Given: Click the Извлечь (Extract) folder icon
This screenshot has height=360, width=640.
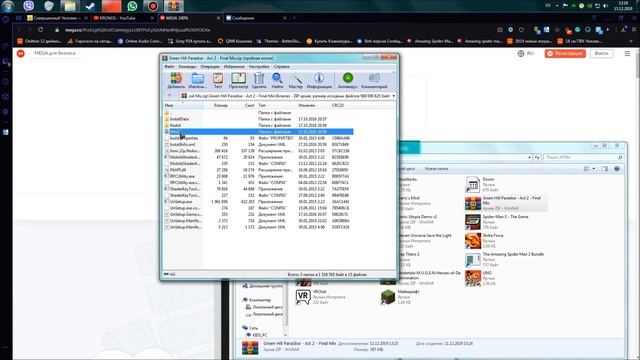Looking at the screenshot, I should point(198,80).
